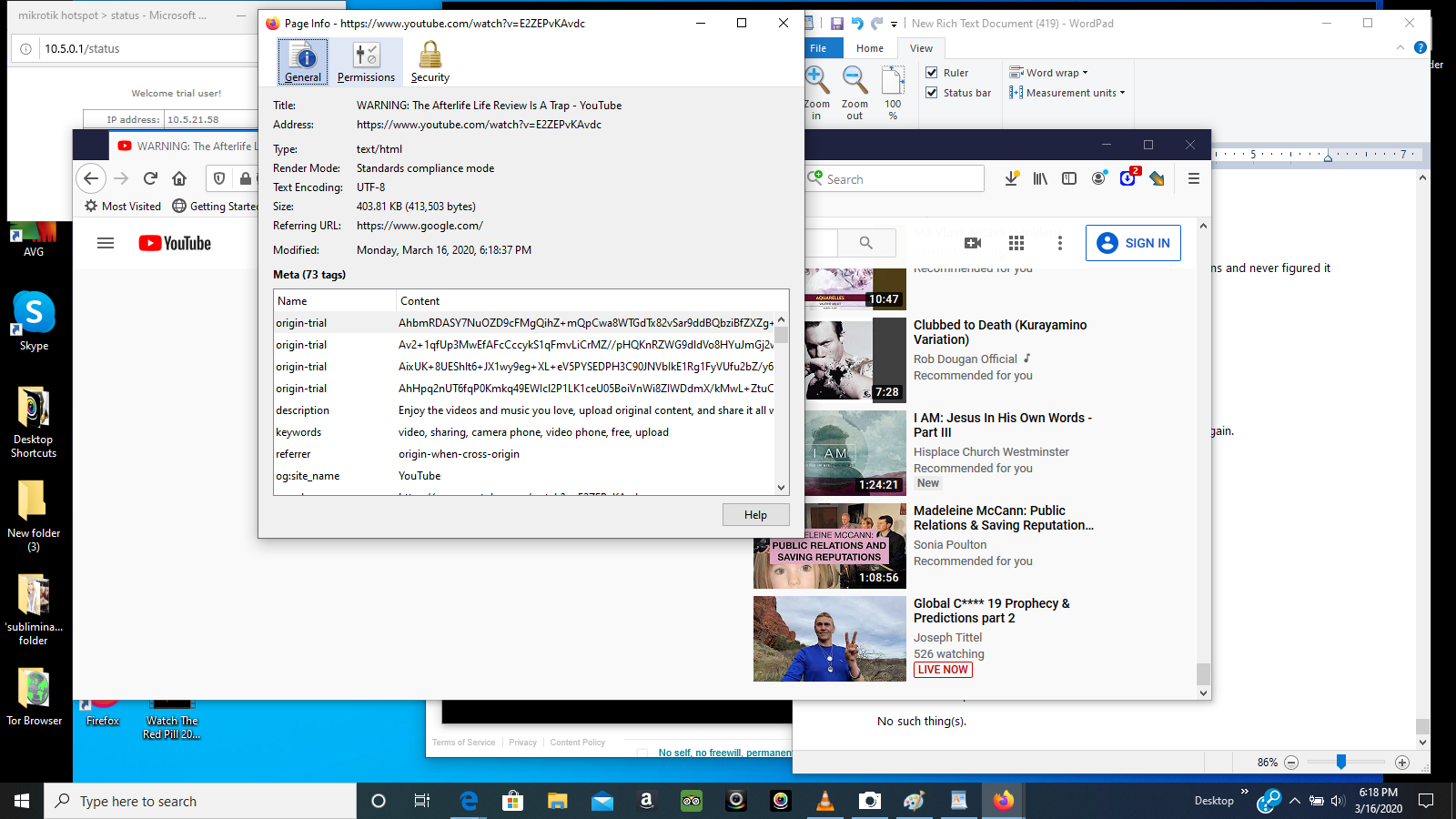Open Microsoft Edge from taskbar

click(469, 801)
